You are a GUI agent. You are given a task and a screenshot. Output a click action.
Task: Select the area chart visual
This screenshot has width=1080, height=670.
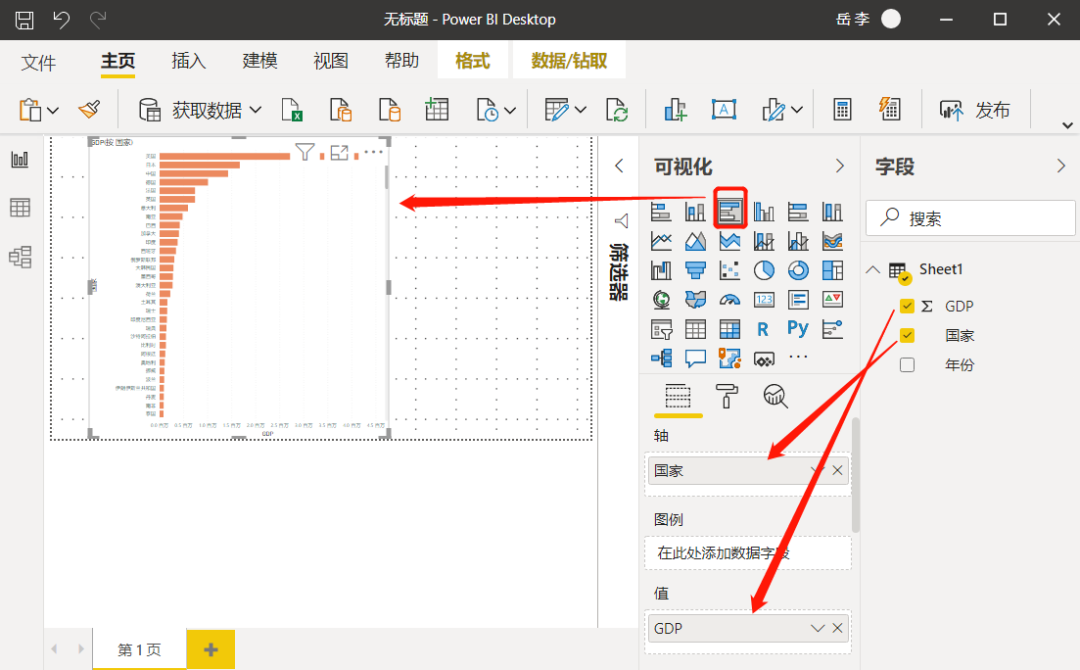tap(695, 241)
